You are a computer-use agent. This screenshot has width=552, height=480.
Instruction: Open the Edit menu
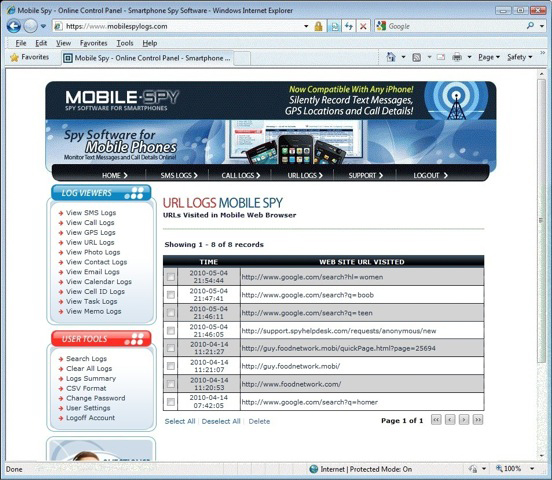click(41, 43)
